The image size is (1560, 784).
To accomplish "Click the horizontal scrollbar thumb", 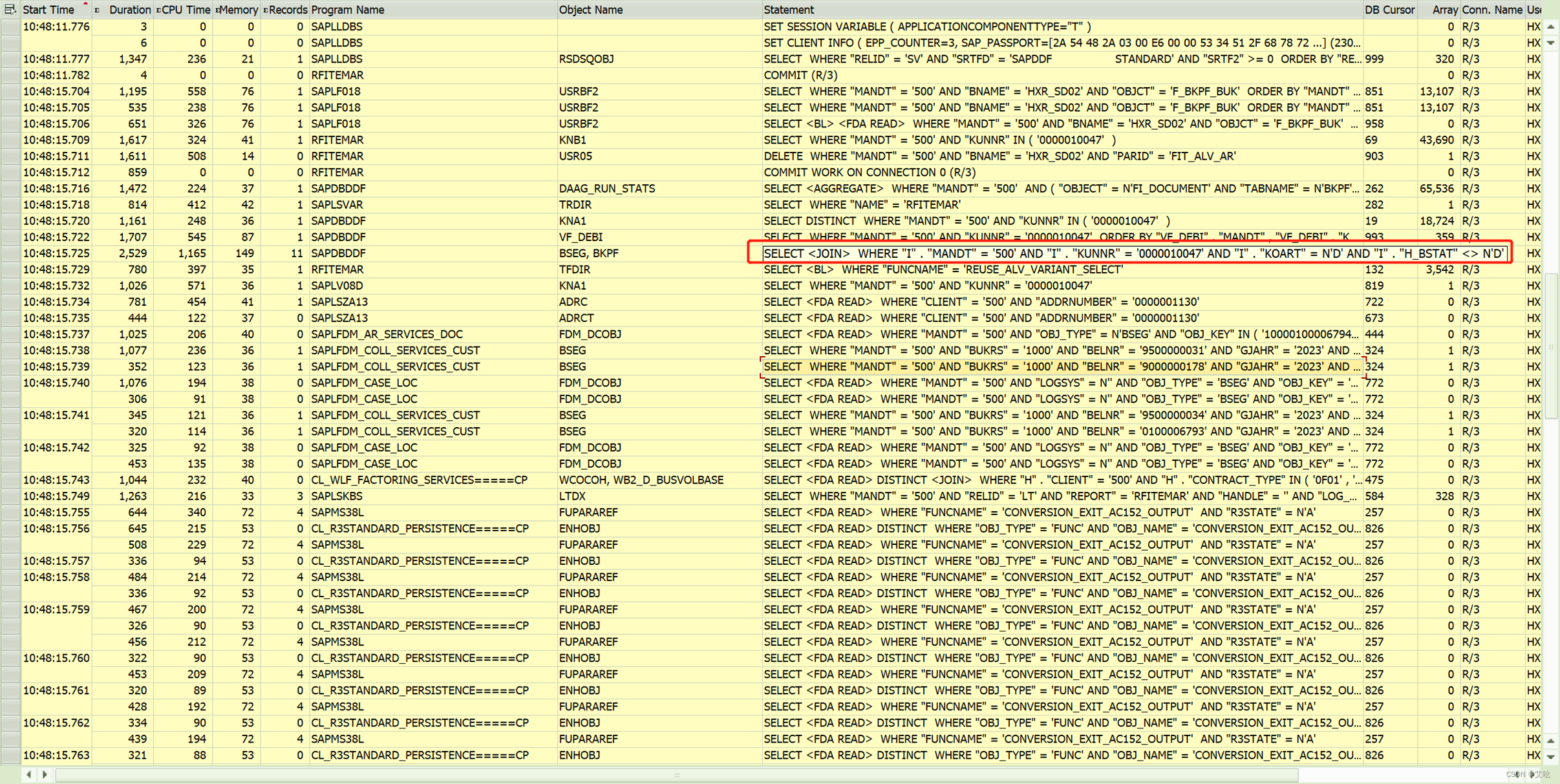I will pos(677,774).
